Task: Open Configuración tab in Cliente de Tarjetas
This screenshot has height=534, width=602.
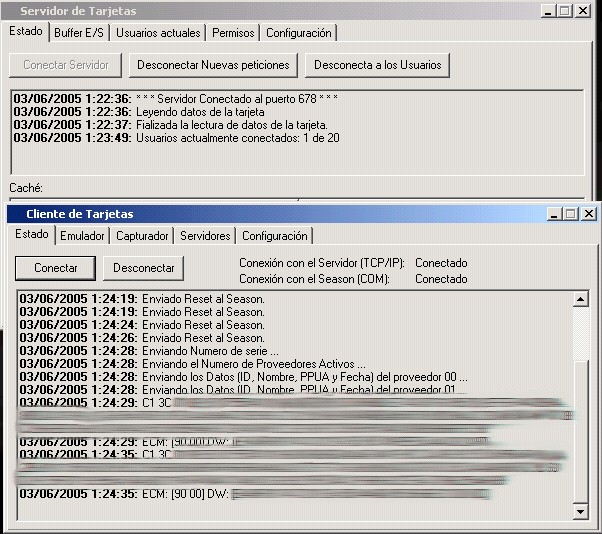Action: 274,236
